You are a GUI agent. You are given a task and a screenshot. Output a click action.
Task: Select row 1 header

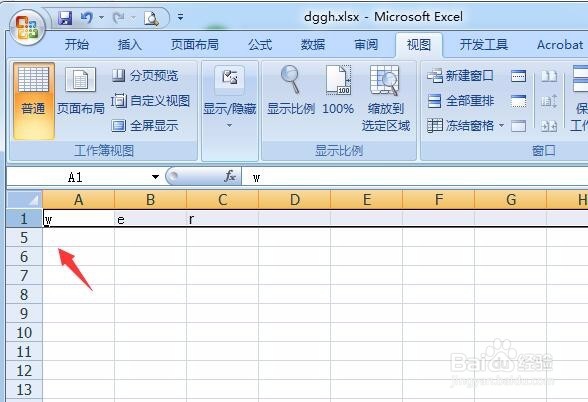pos(24,218)
